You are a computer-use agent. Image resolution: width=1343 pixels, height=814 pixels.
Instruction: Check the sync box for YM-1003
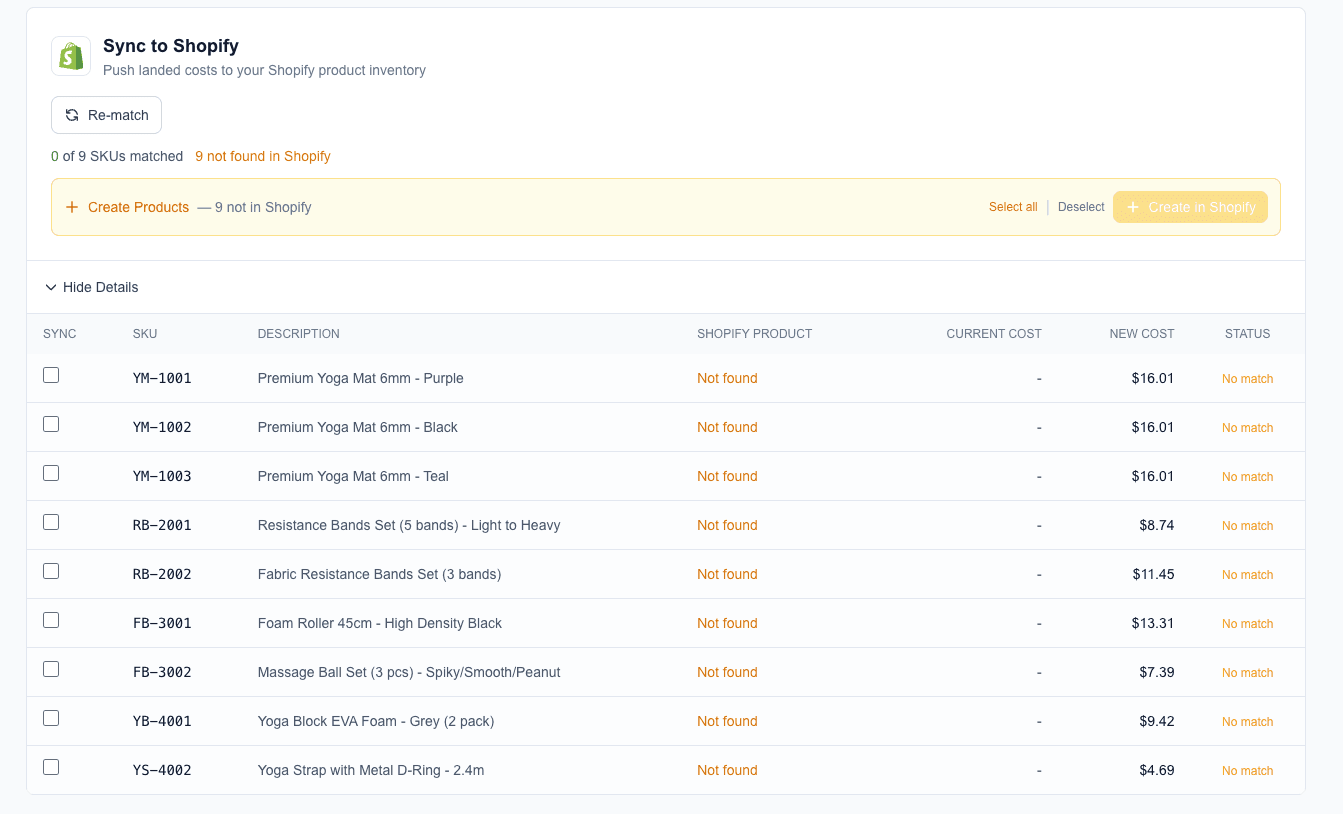point(51,473)
